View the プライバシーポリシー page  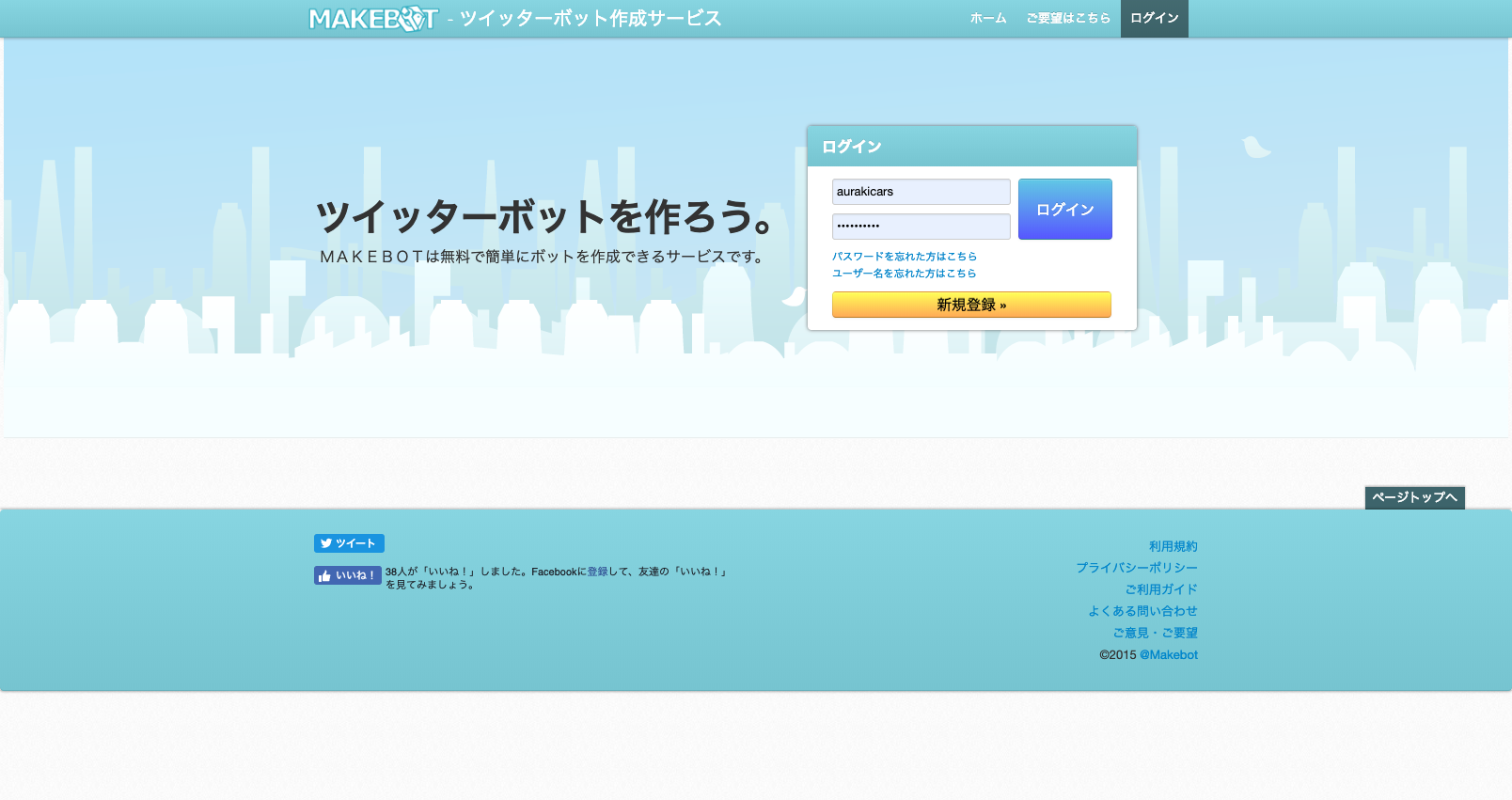click(x=1136, y=568)
